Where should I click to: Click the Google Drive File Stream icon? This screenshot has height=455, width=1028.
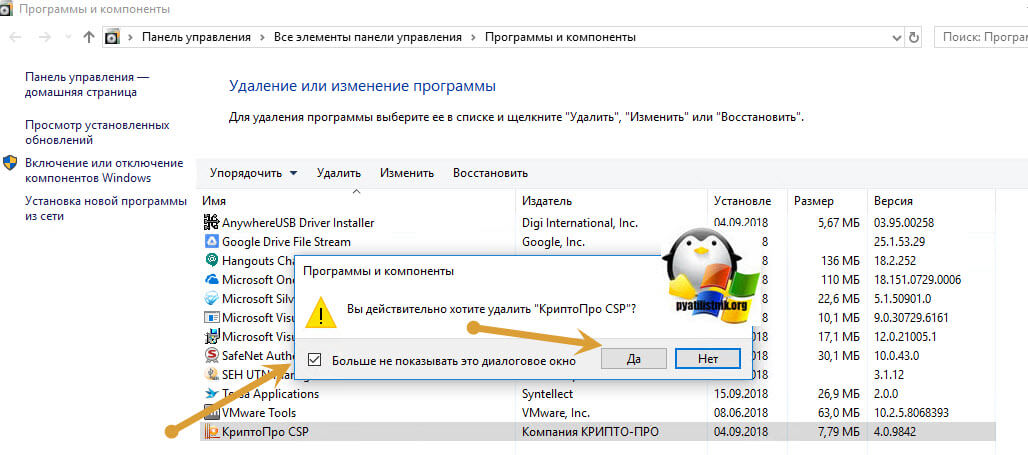pyautogui.click(x=211, y=241)
